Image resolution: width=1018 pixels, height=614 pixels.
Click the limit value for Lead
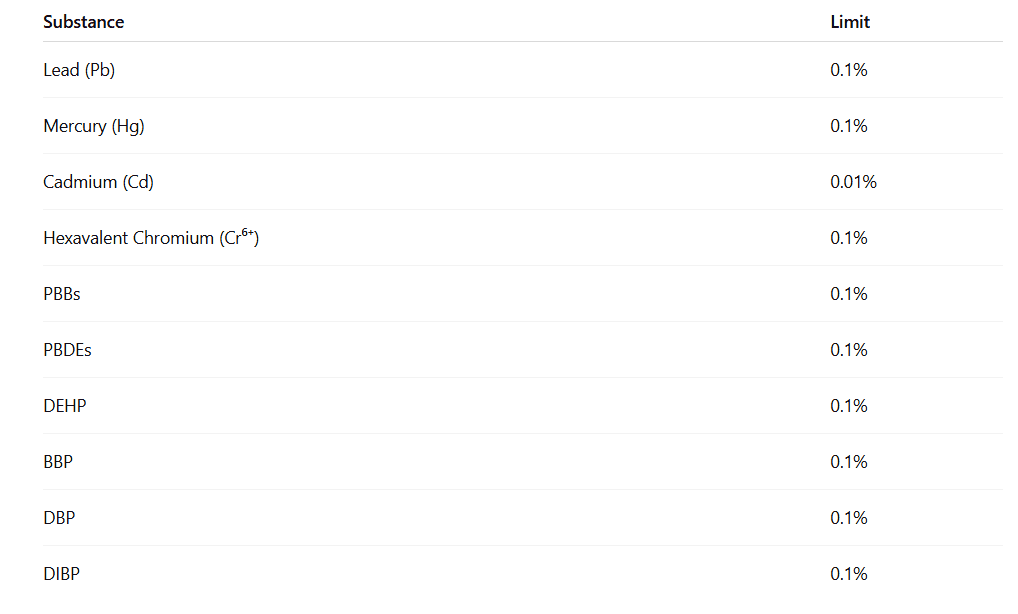point(849,70)
